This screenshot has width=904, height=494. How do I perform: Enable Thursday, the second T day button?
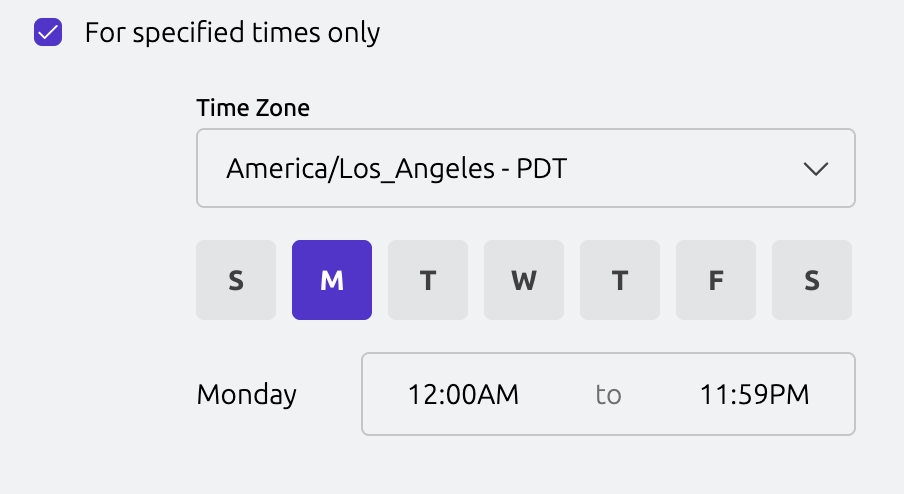pos(620,281)
